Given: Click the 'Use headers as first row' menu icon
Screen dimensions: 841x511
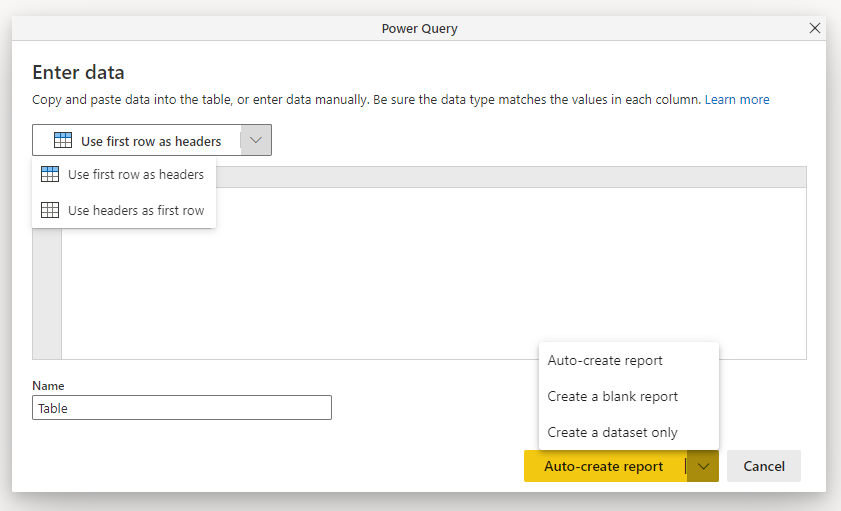Looking at the screenshot, I should point(49,210).
